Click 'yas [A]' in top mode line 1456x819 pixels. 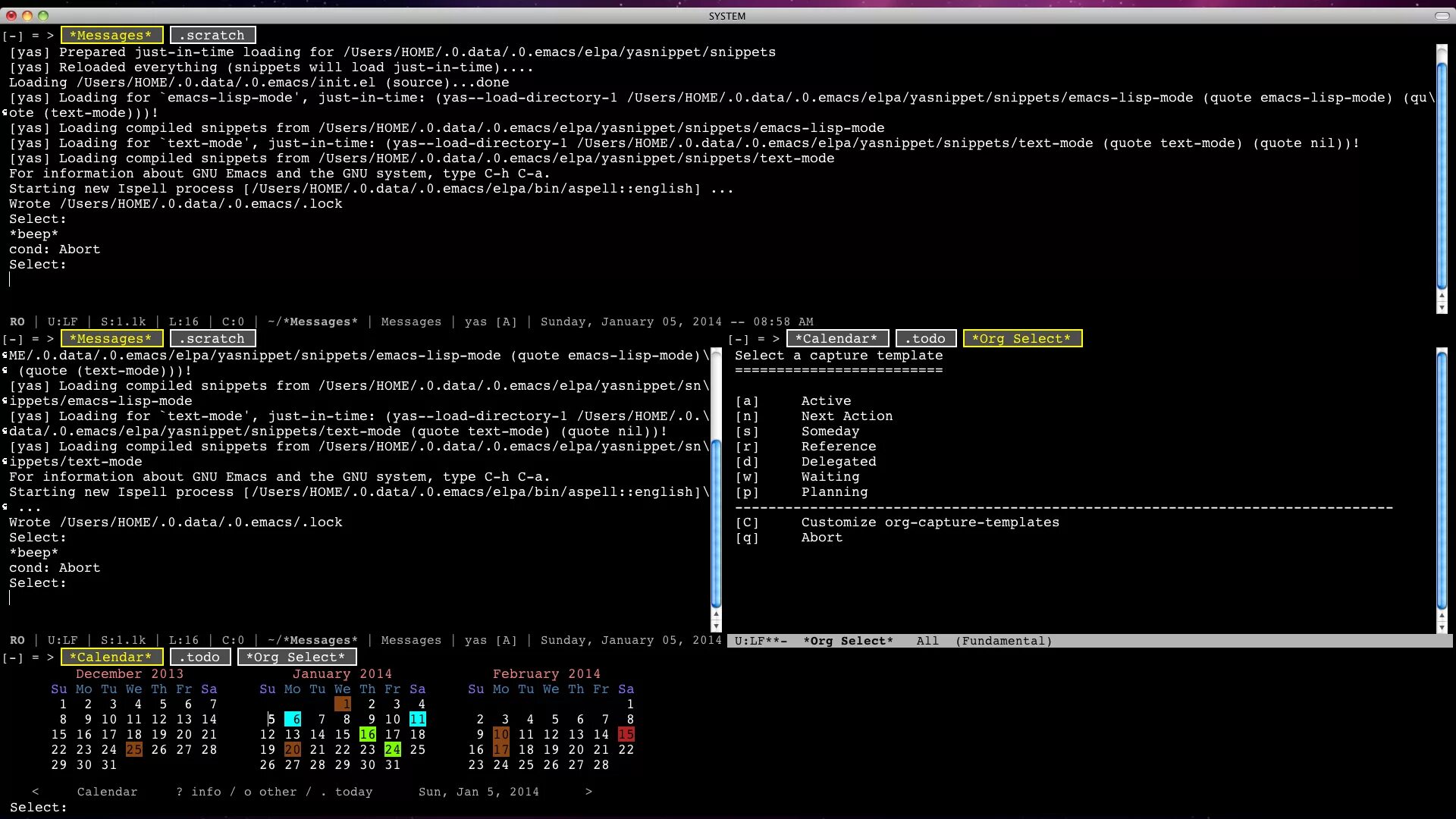[491, 322]
